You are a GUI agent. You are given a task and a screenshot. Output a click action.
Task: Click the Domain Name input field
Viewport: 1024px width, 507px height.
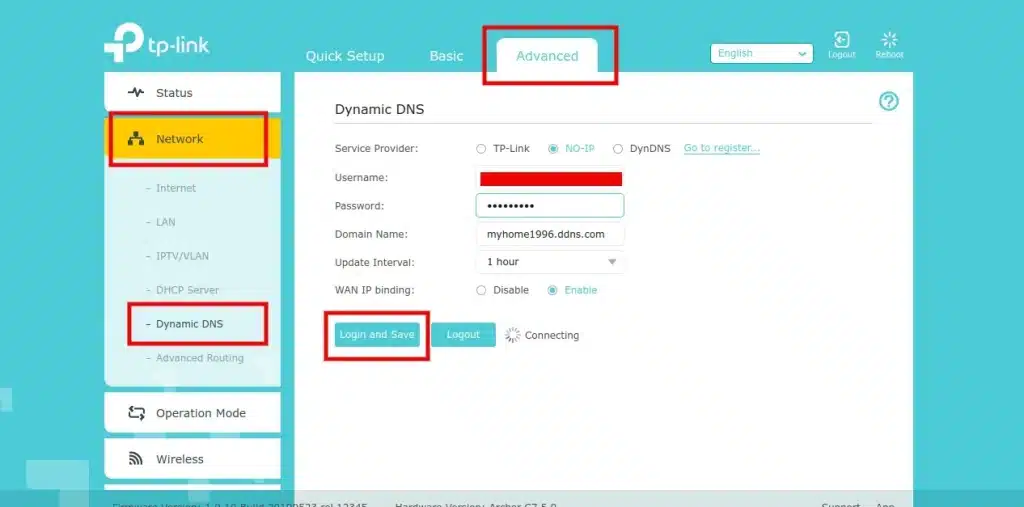point(550,234)
